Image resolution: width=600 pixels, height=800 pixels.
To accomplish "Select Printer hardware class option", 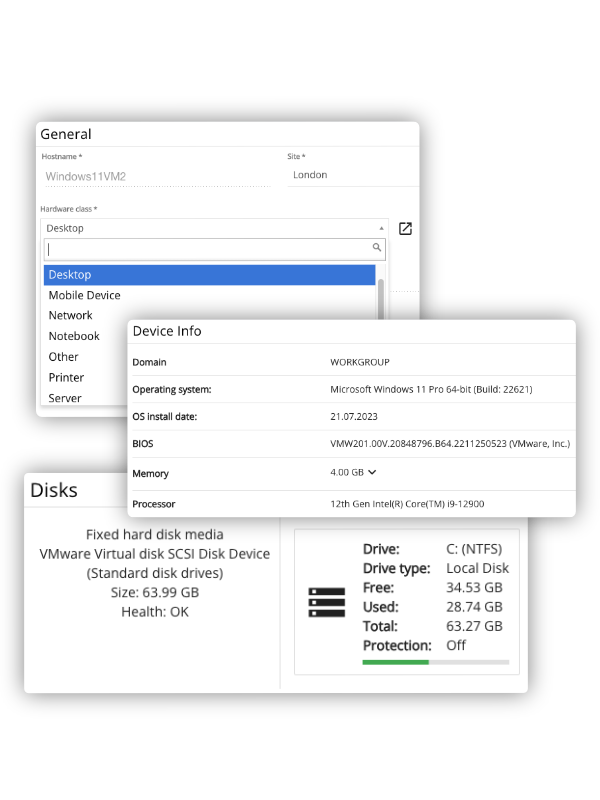I will click(66, 378).
